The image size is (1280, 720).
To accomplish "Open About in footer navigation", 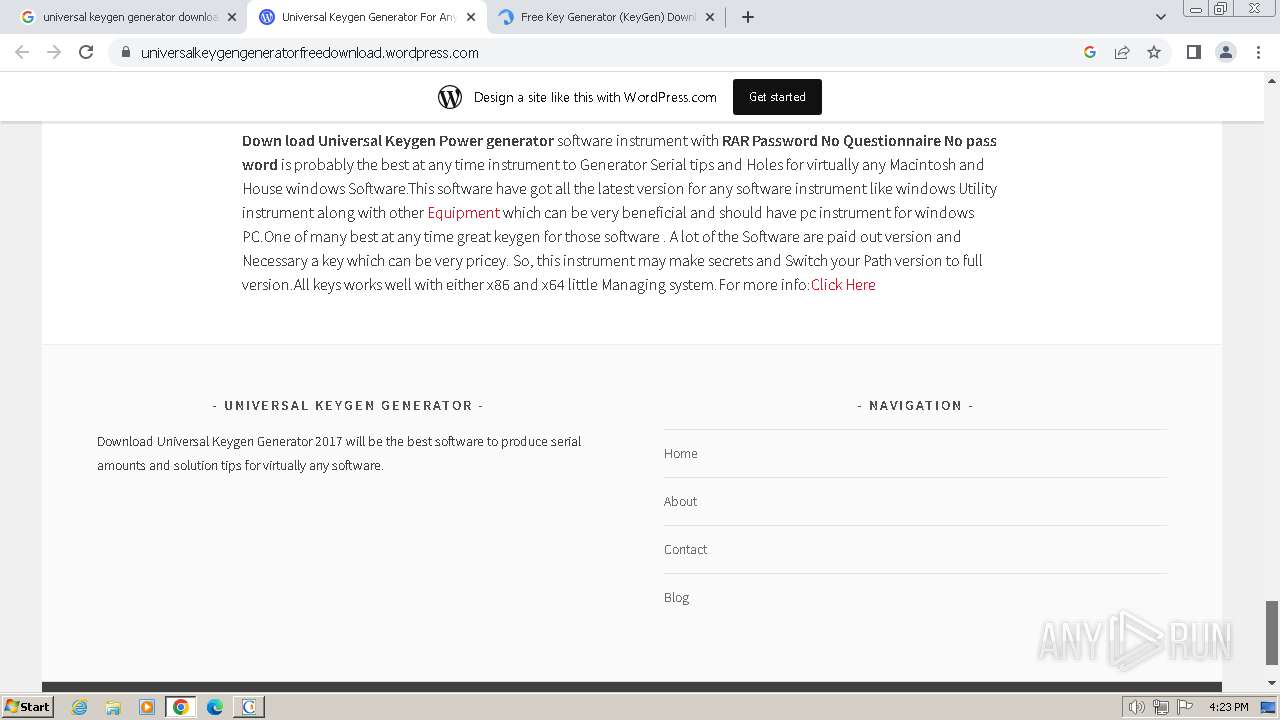I will (680, 501).
